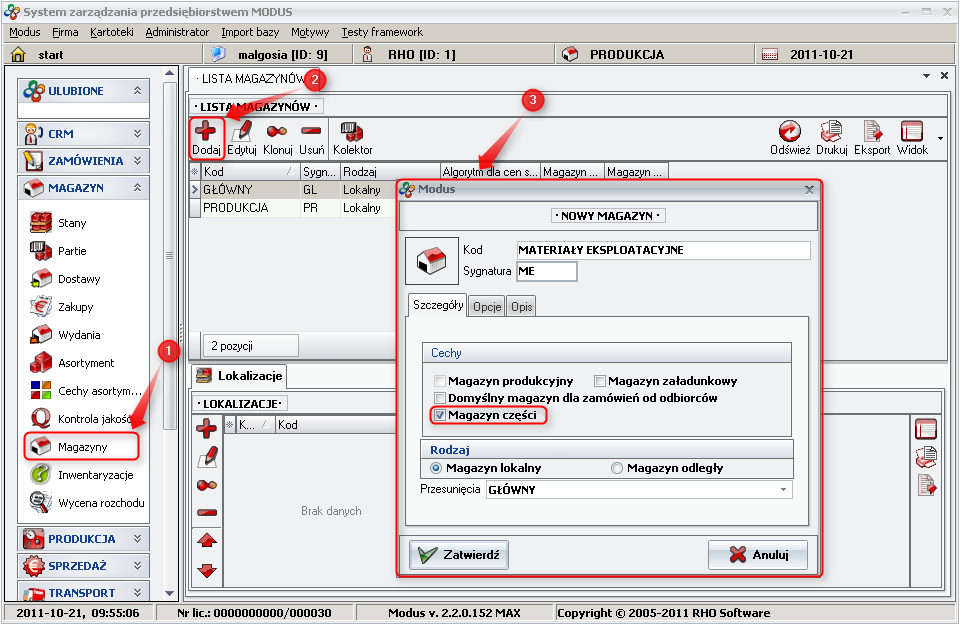The image size is (960, 625).
Task: Select the Magazyn odległy radio button
Action: point(617,468)
